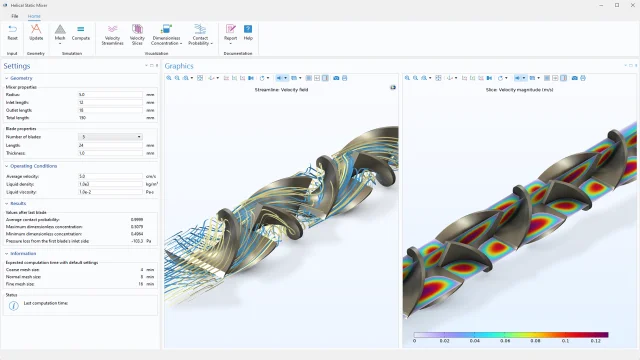
Task: Click the small icon beside Streamline plot title
Action: 393,87
